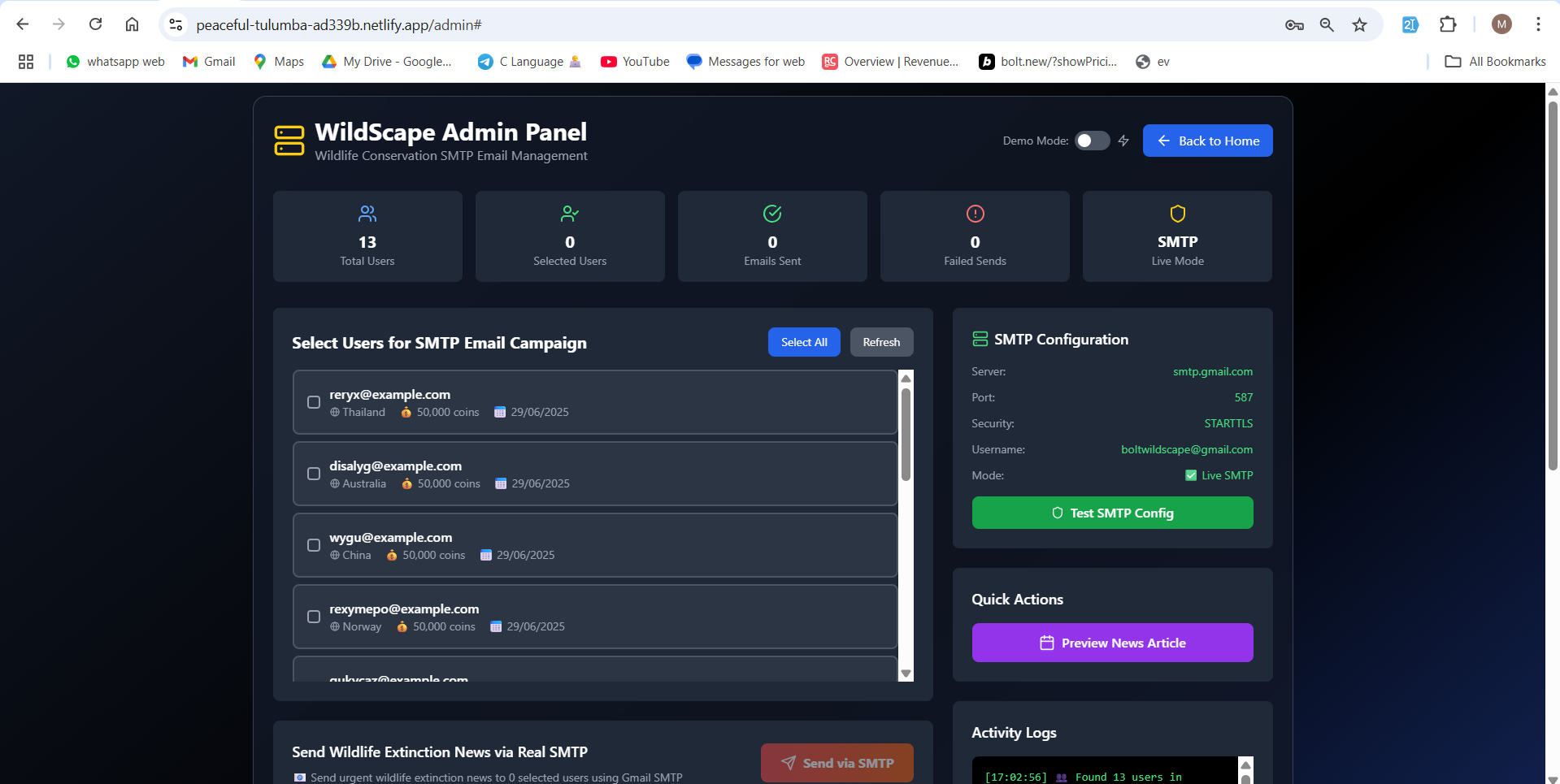Toggle the Demo Mode switch
This screenshot has width=1560, height=784.
pos(1092,141)
